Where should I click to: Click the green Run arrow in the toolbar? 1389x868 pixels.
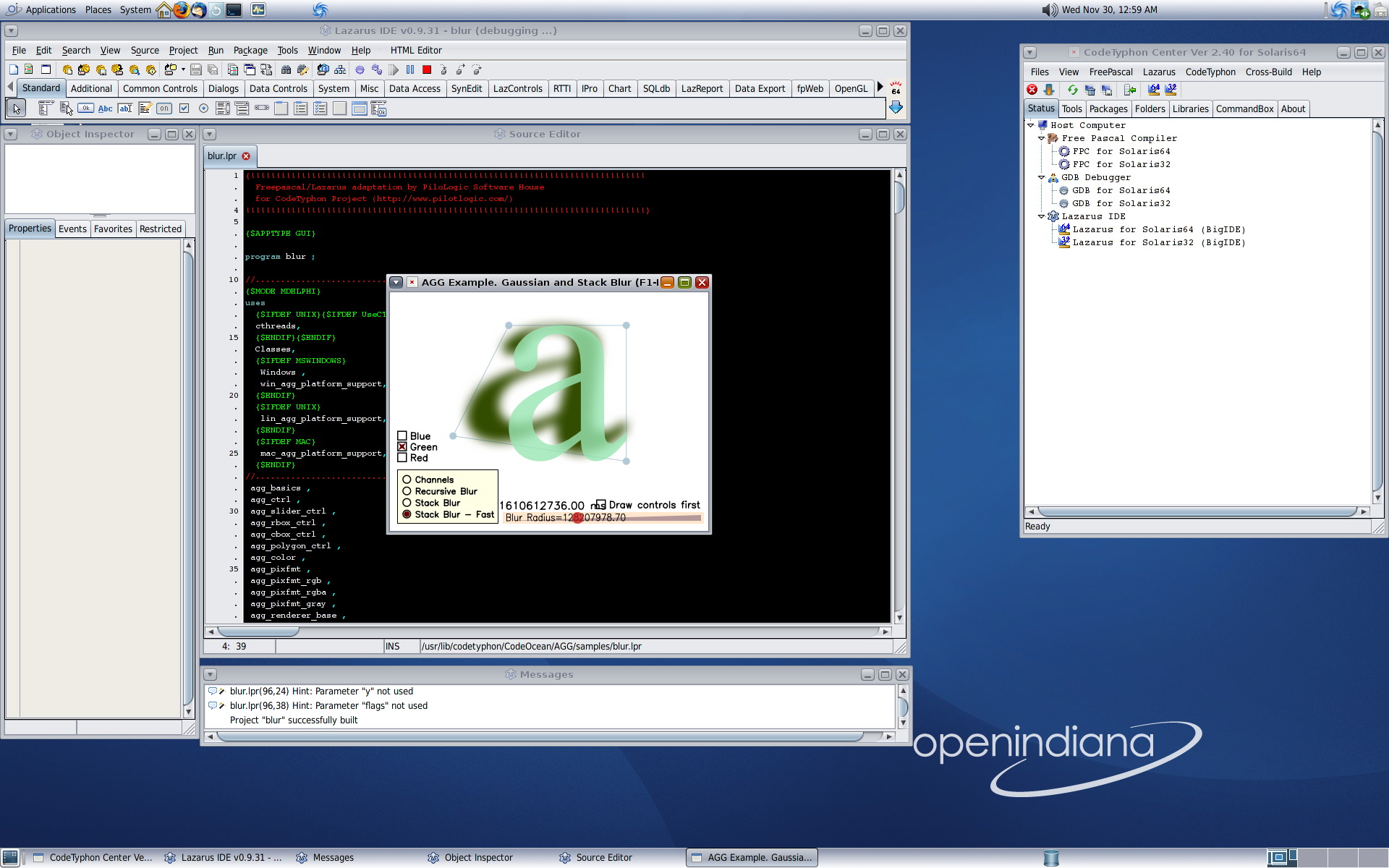(394, 69)
